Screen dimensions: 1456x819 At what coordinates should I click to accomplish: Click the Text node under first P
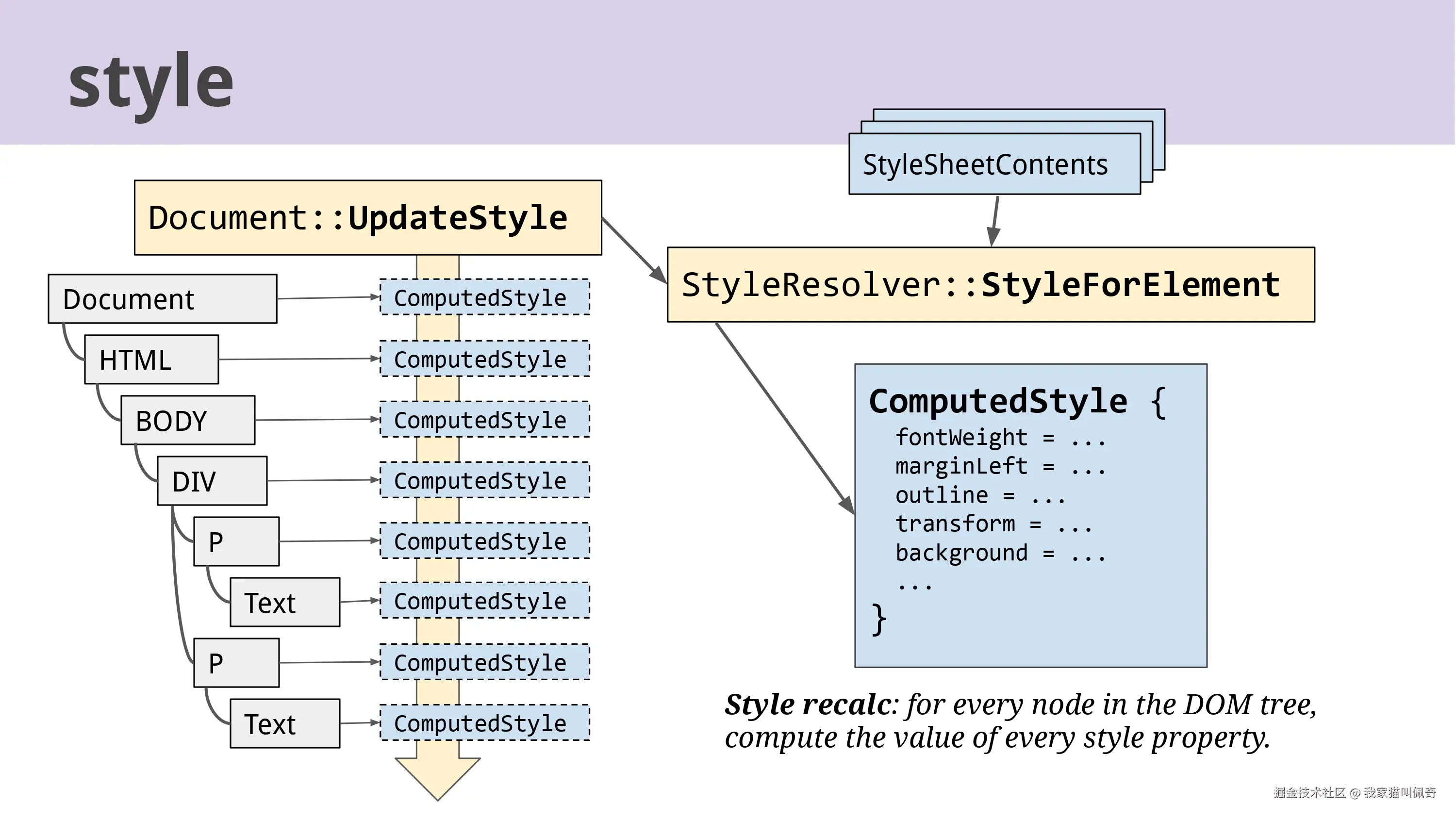point(284,603)
